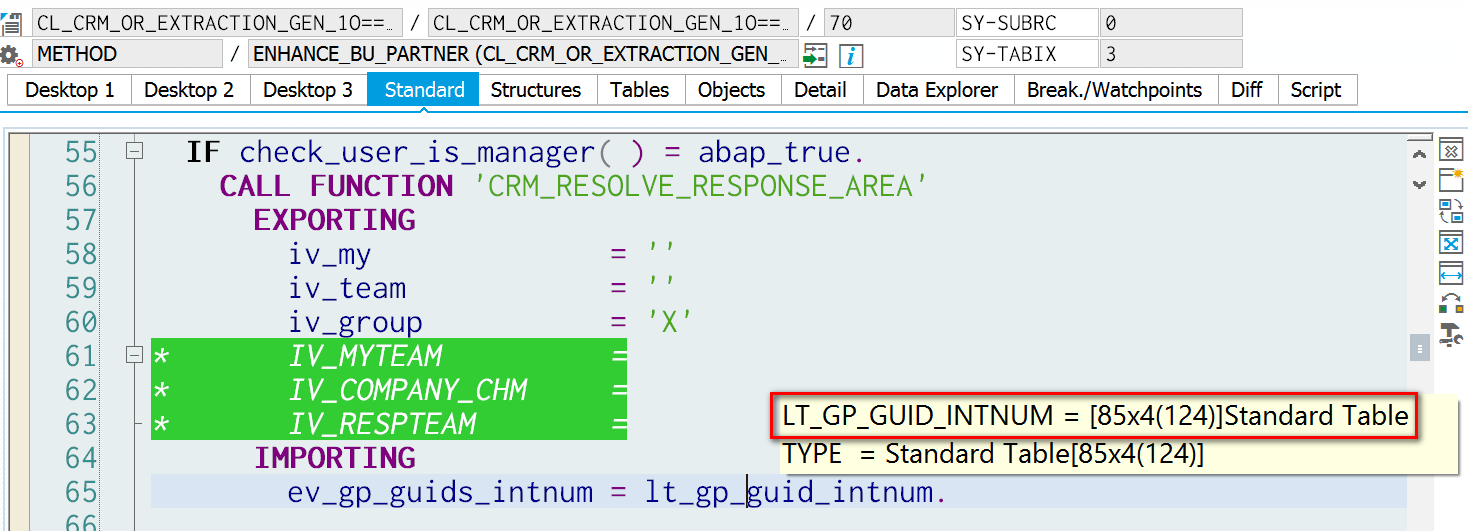The image size is (1468, 531).
Task: Click the document icon left of the program name field
Action: [11, 23]
